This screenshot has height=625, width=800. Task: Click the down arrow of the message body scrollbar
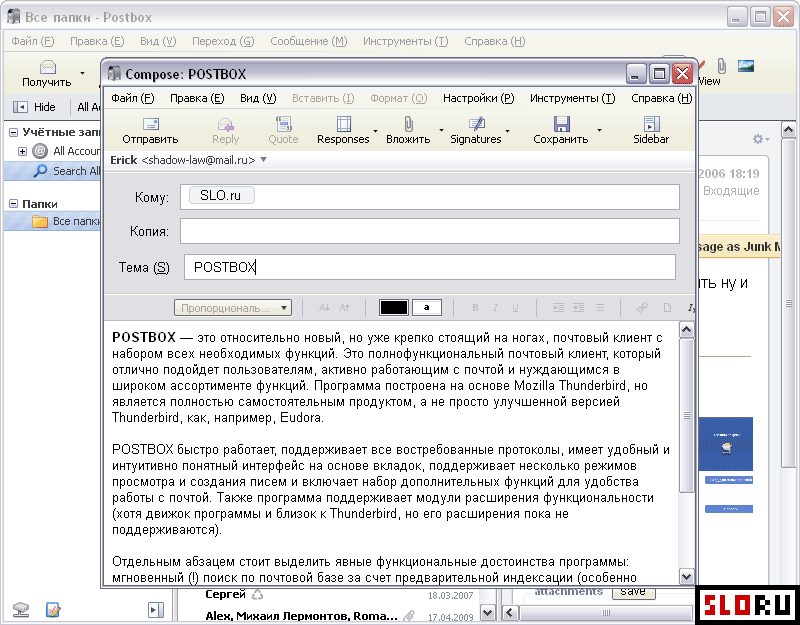coord(686,577)
